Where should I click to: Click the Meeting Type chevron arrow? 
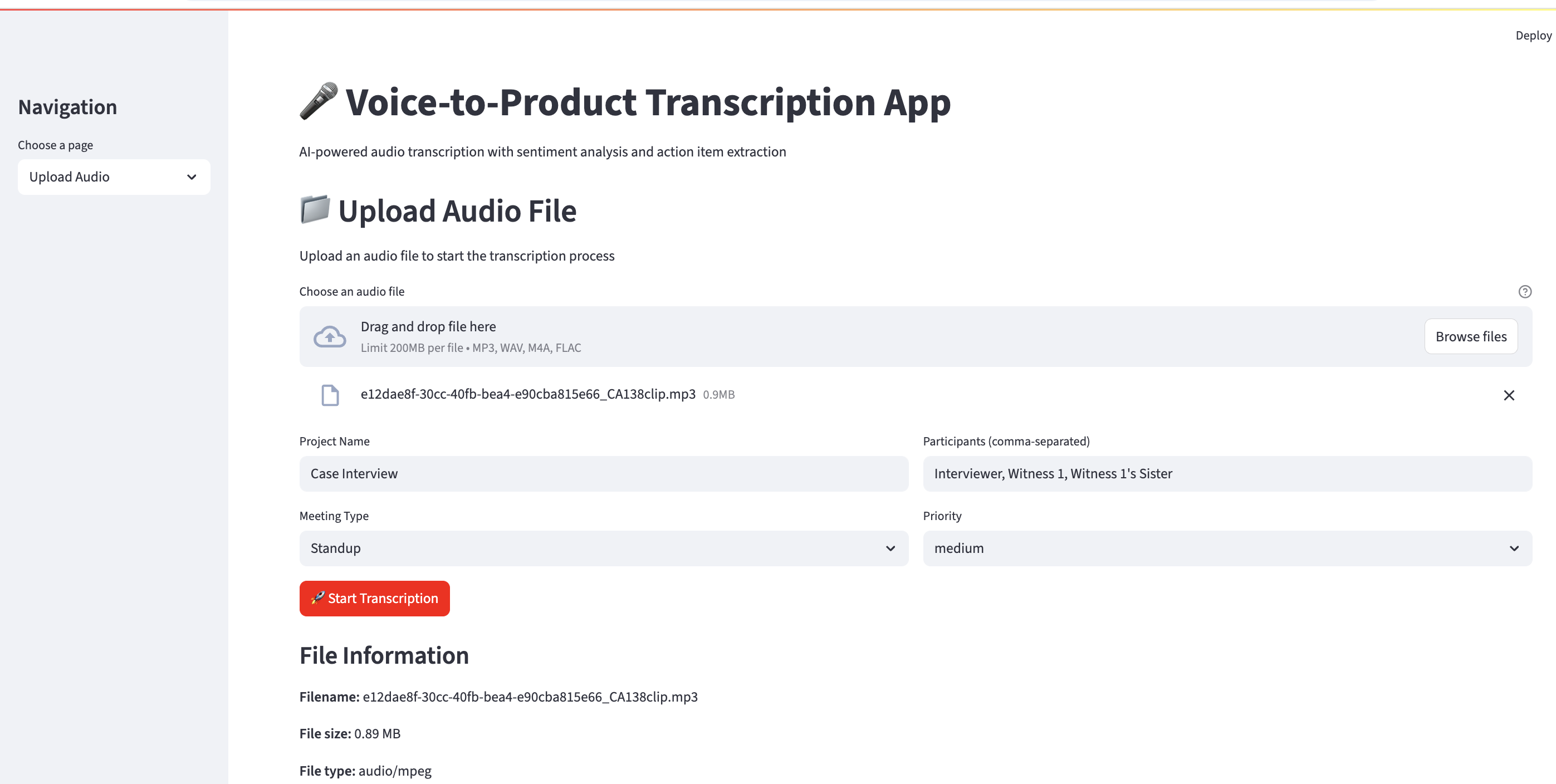coord(890,548)
